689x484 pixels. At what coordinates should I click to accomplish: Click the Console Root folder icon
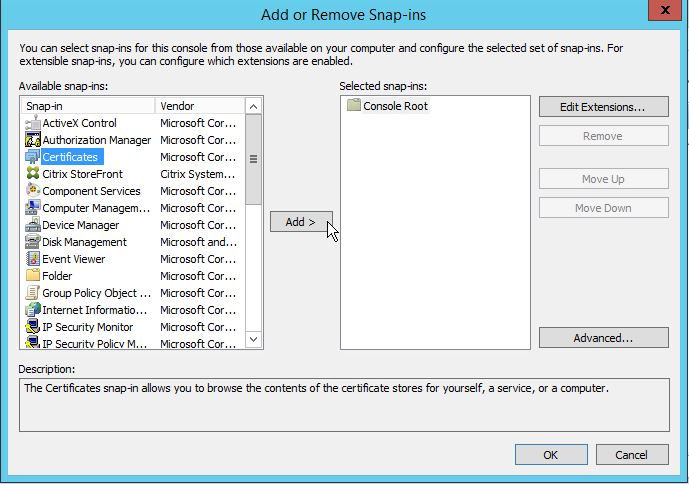(x=353, y=106)
